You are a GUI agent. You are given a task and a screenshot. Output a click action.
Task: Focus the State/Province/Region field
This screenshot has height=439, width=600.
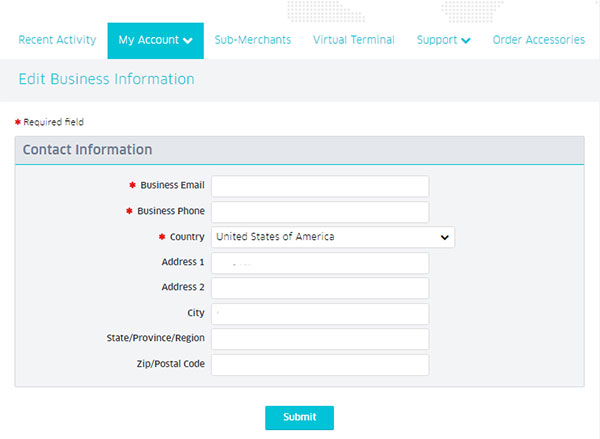click(x=320, y=339)
